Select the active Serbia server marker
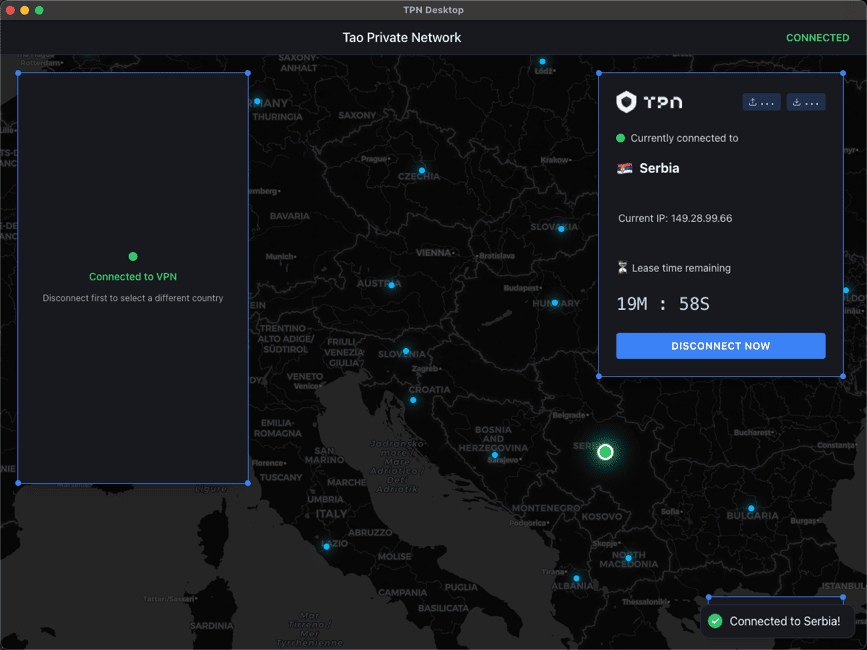 [x=604, y=452]
